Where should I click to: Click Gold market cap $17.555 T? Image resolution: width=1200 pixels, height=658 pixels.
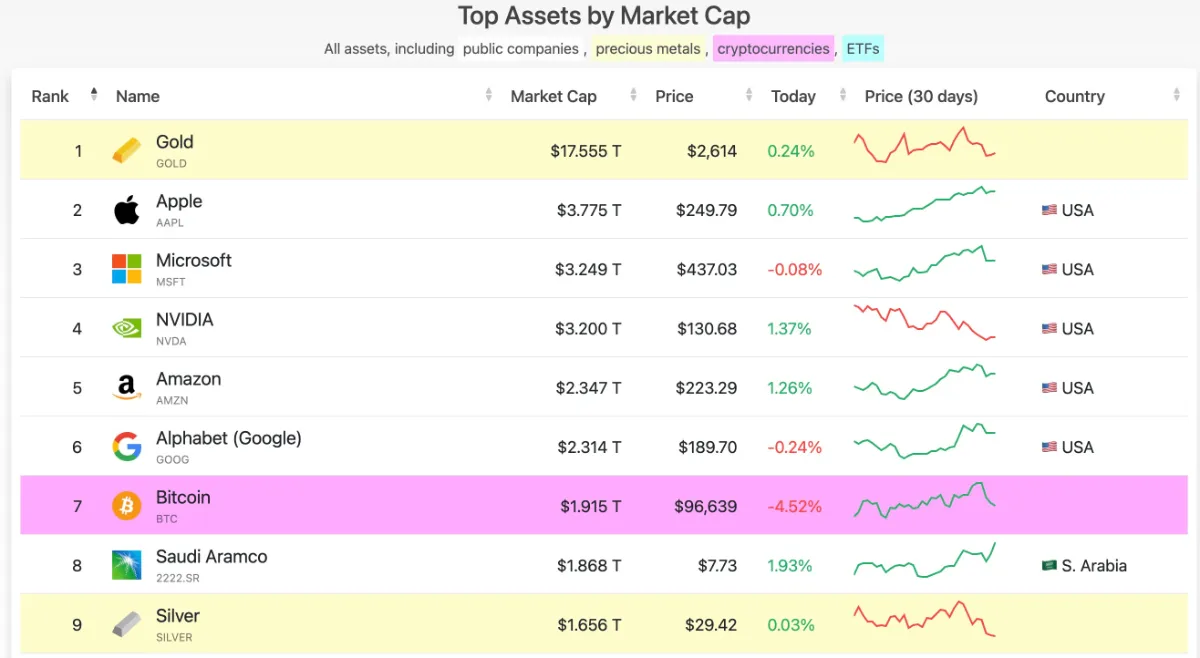(x=586, y=151)
